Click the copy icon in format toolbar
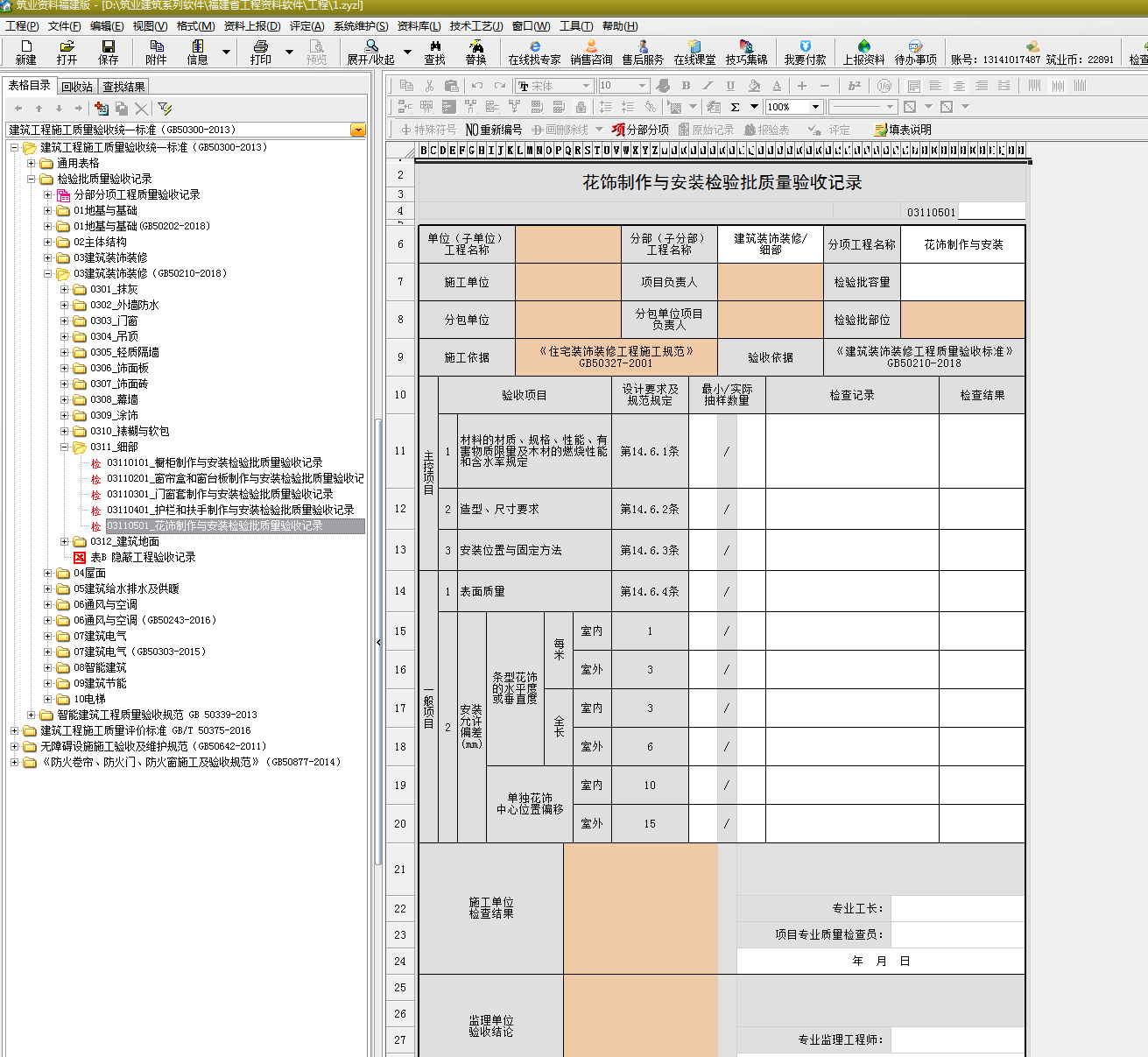Viewport: 1148px width, 1057px height. (406, 85)
